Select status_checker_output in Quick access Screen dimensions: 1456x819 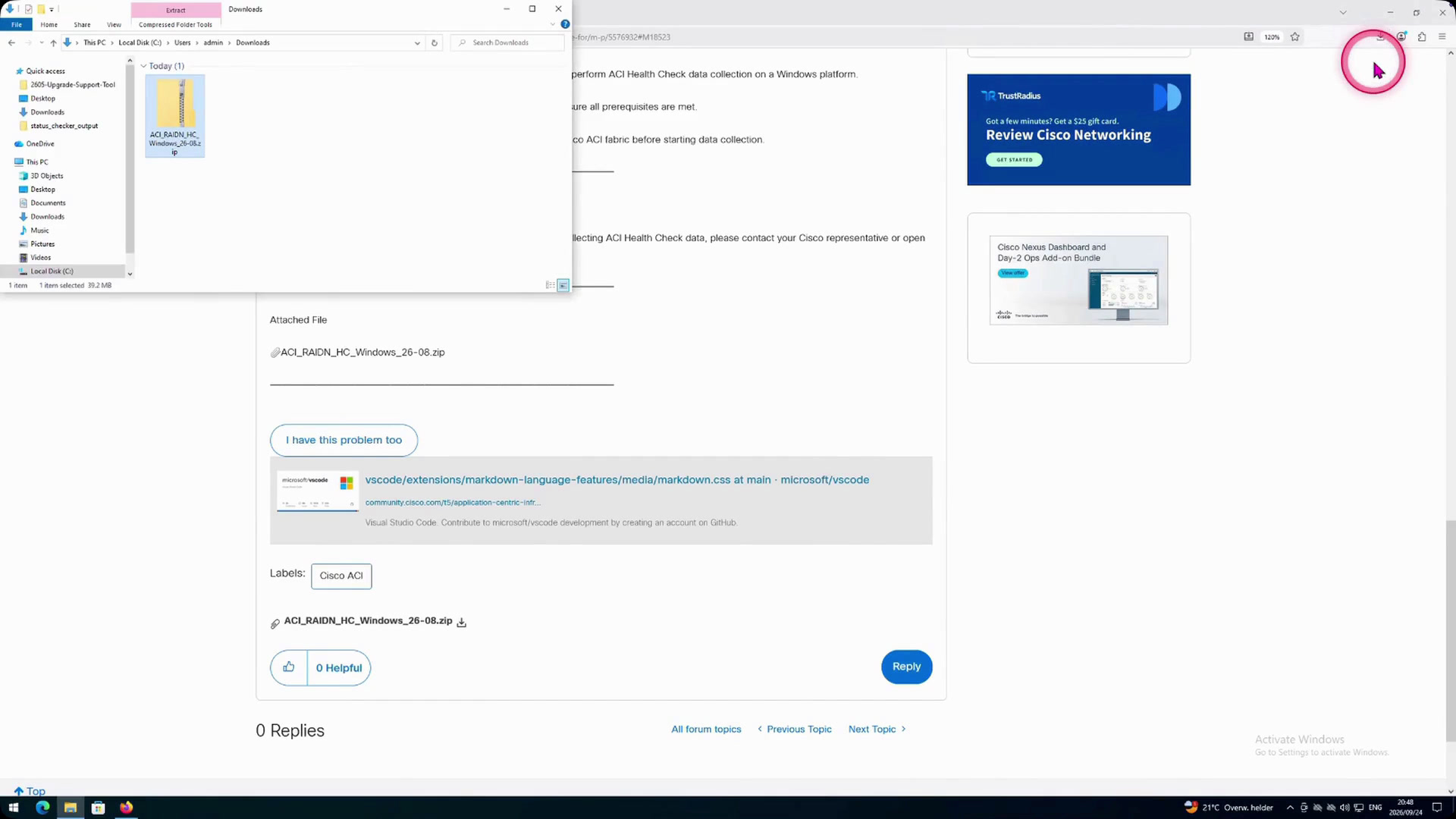(x=64, y=126)
